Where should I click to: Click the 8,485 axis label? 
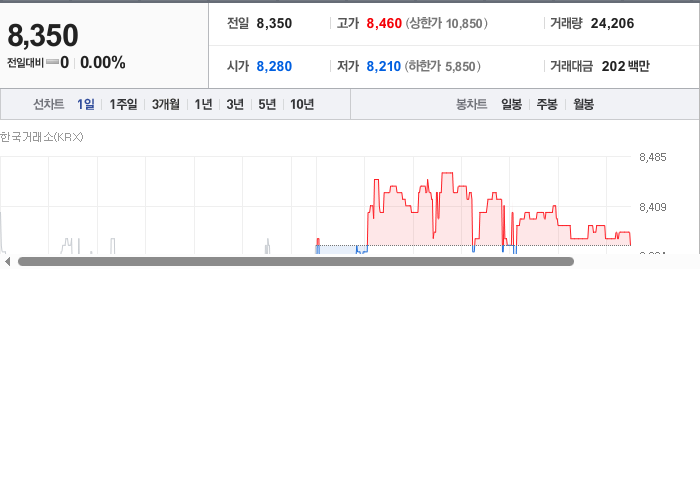point(653,157)
